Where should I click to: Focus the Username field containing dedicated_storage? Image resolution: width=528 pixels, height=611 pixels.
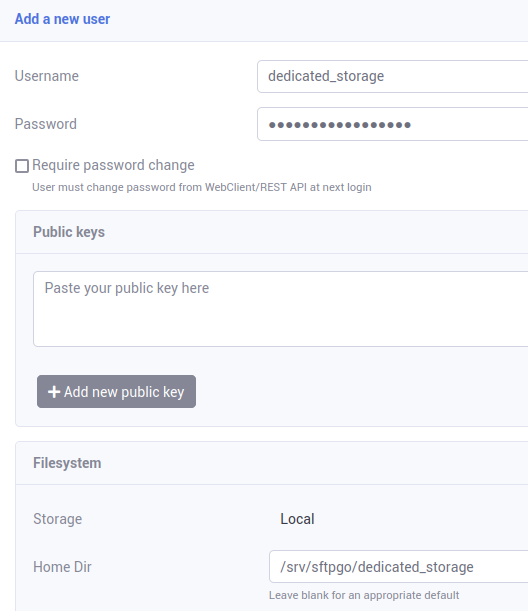(392, 76)
